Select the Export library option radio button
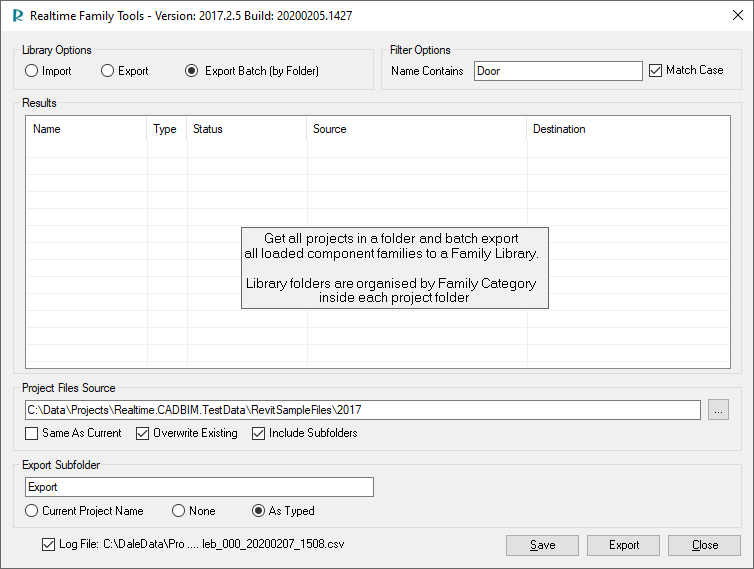The width and height of the screenshot is (754, 569). [107, 71]
